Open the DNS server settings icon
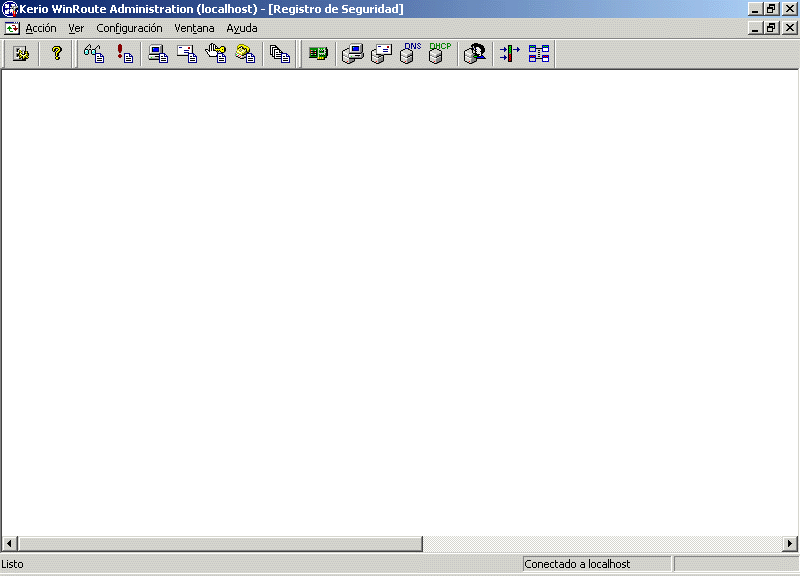The height and width of the screenshot is (576, 800). [x=410, y=53]
